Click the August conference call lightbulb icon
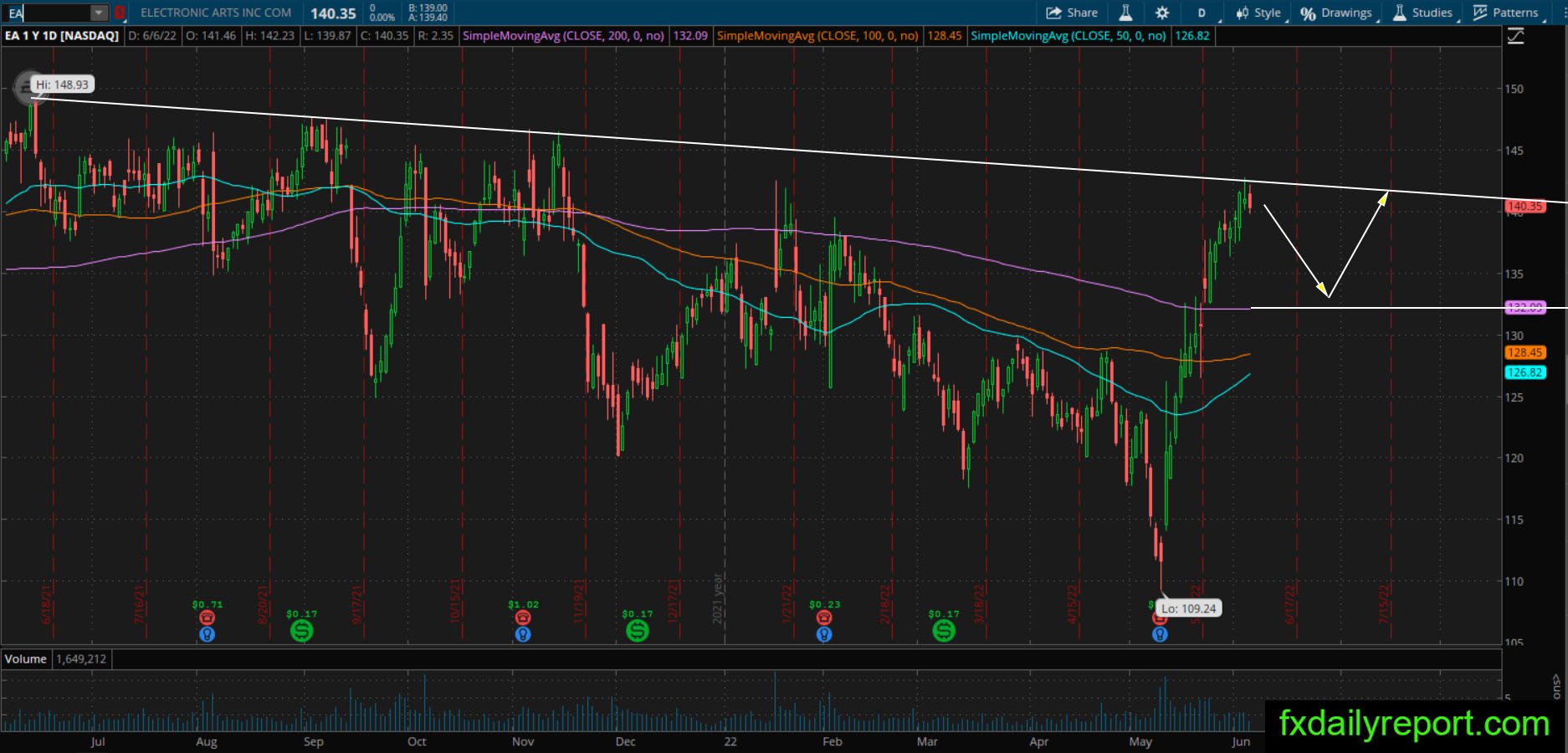1568x753 pixels. [208, 634]
